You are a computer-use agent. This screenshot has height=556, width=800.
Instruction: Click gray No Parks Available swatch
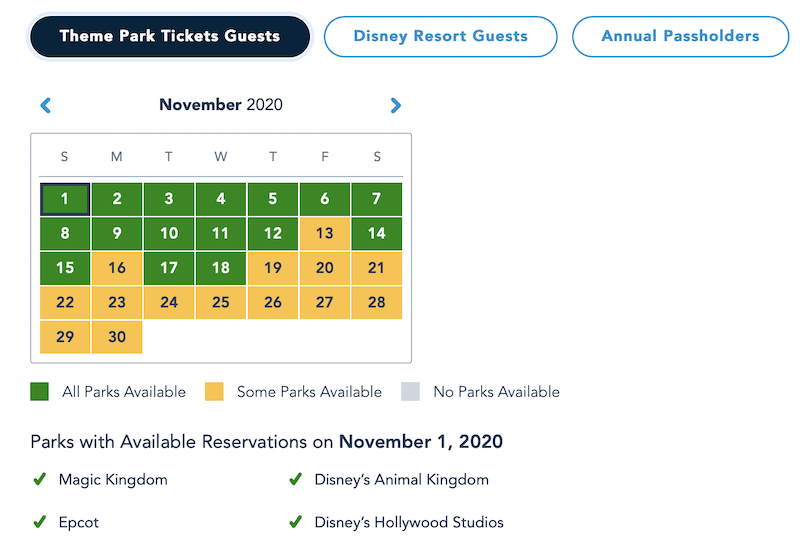click(410, 392)
